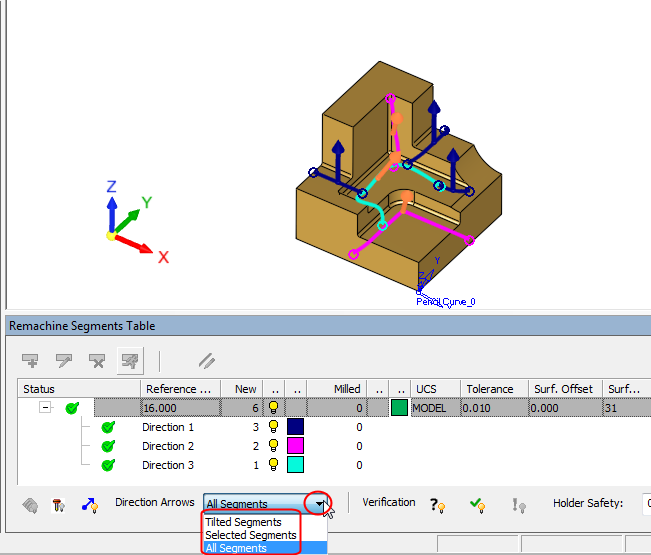Click the exclamation mark verification icon

[518, 505]
